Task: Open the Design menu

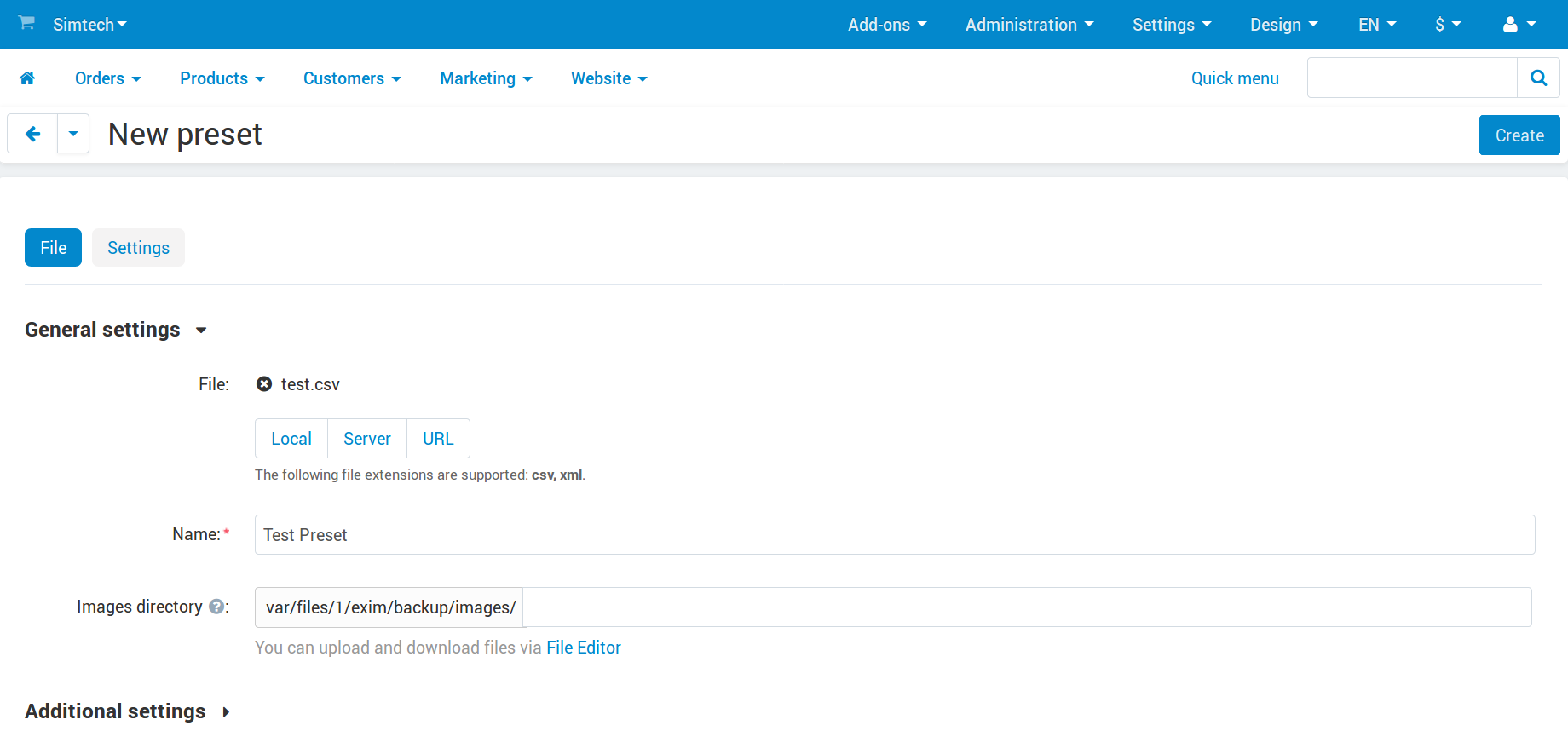Action: click(x=1284, y=25)
